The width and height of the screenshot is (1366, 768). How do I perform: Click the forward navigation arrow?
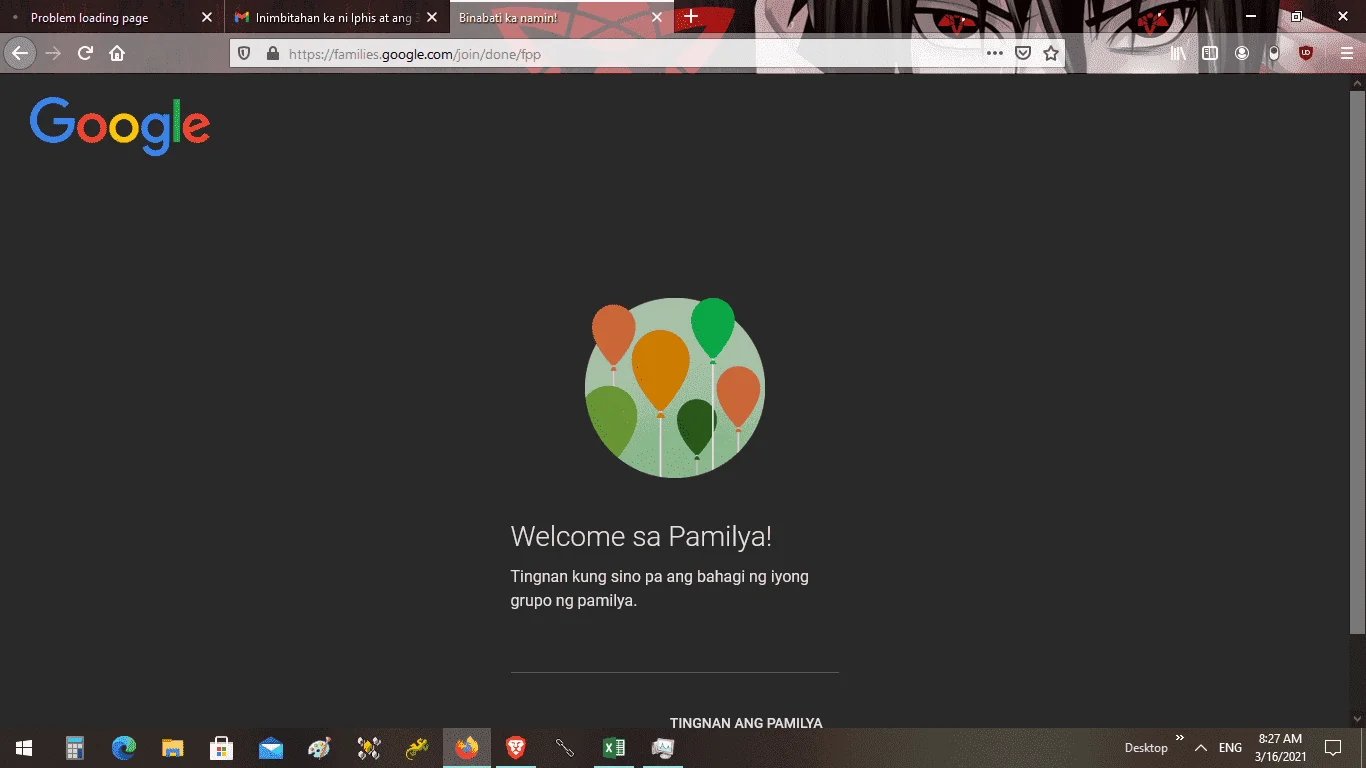pyautogui.click(x=53, y=53)
